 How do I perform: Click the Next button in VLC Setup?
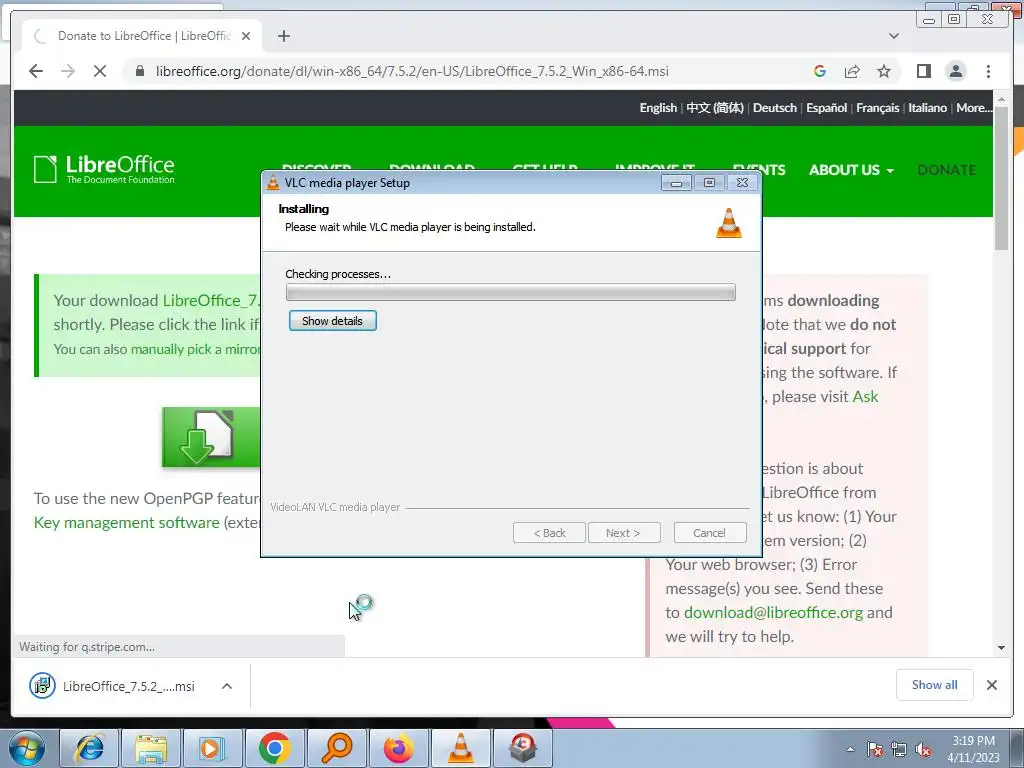(x=624, y=533)
